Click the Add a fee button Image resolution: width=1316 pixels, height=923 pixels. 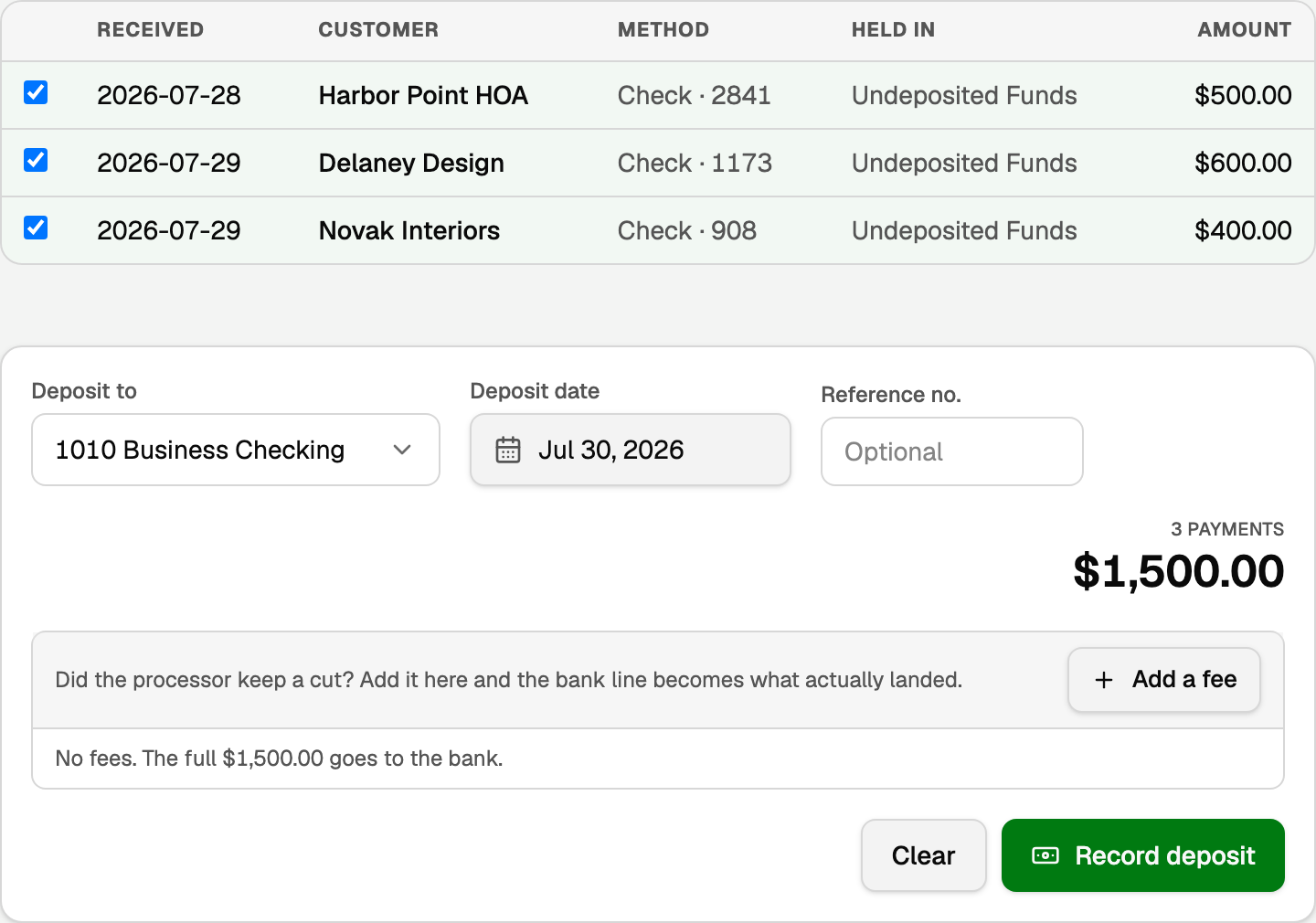[x=1164, y=680]
